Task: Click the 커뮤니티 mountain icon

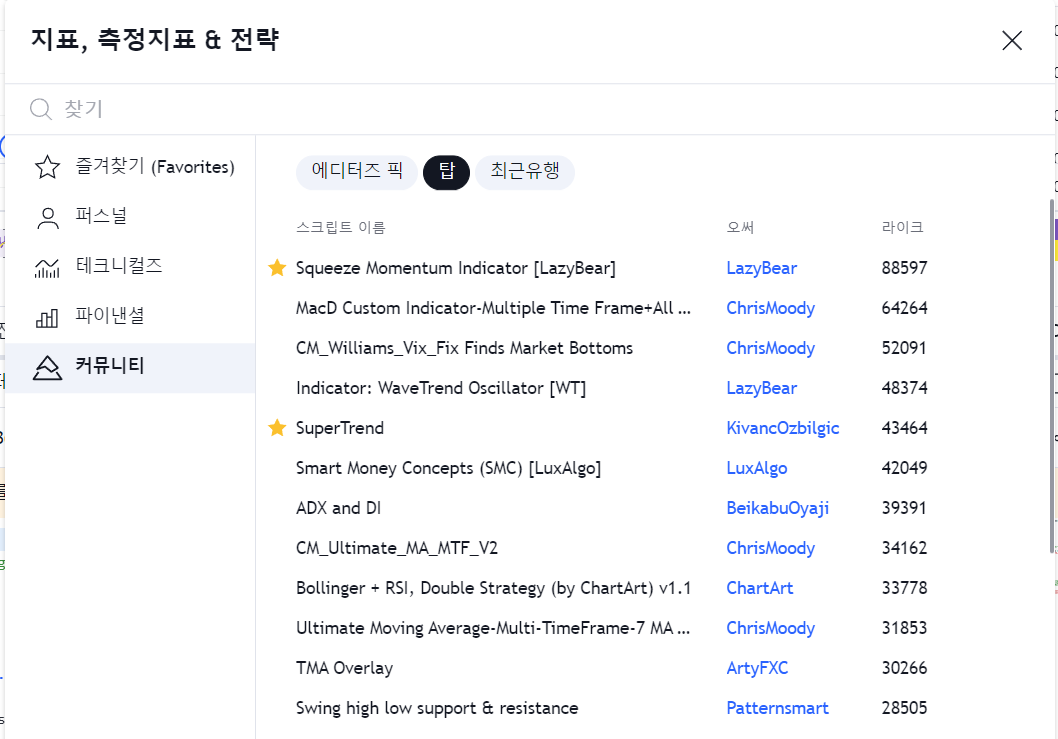Action: (47, 367)
